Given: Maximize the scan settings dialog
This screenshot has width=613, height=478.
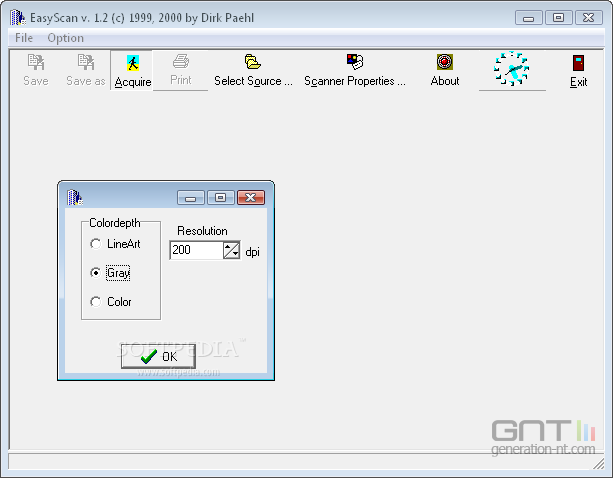Looking at the screenshot, I should pos(220,197).
